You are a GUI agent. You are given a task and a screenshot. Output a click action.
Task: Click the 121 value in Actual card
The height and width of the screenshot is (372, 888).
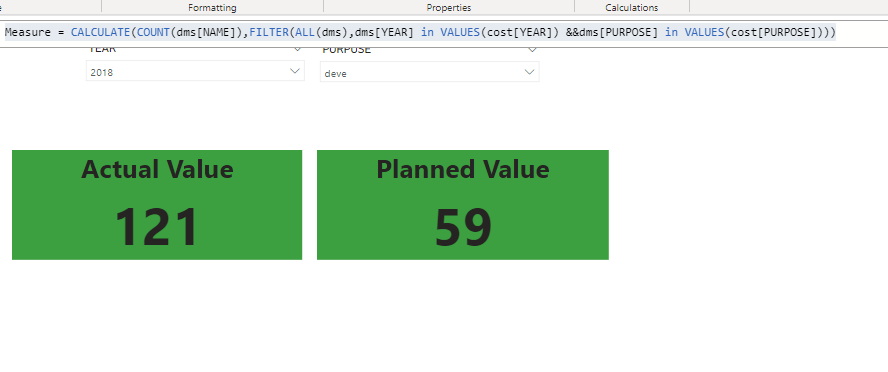pos(157,228)
